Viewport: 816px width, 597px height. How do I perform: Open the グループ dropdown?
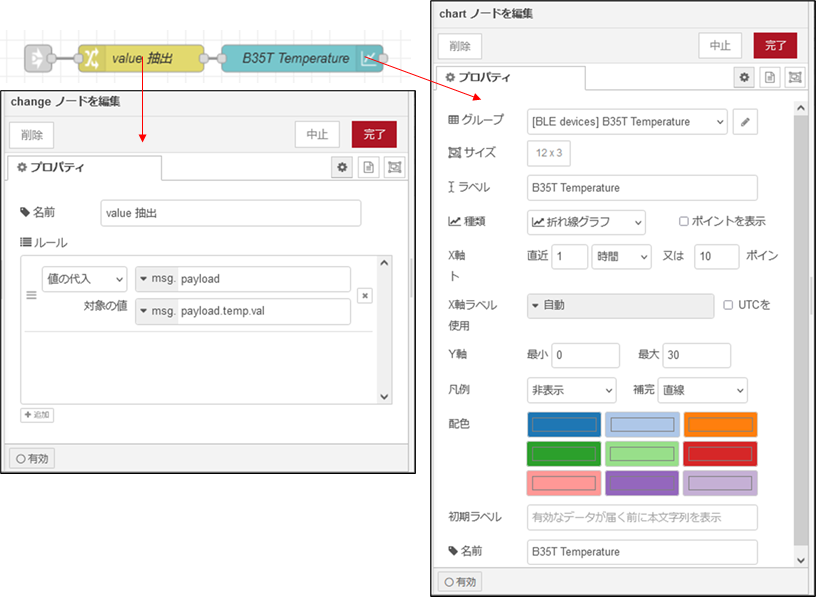[x=627, y=122]
